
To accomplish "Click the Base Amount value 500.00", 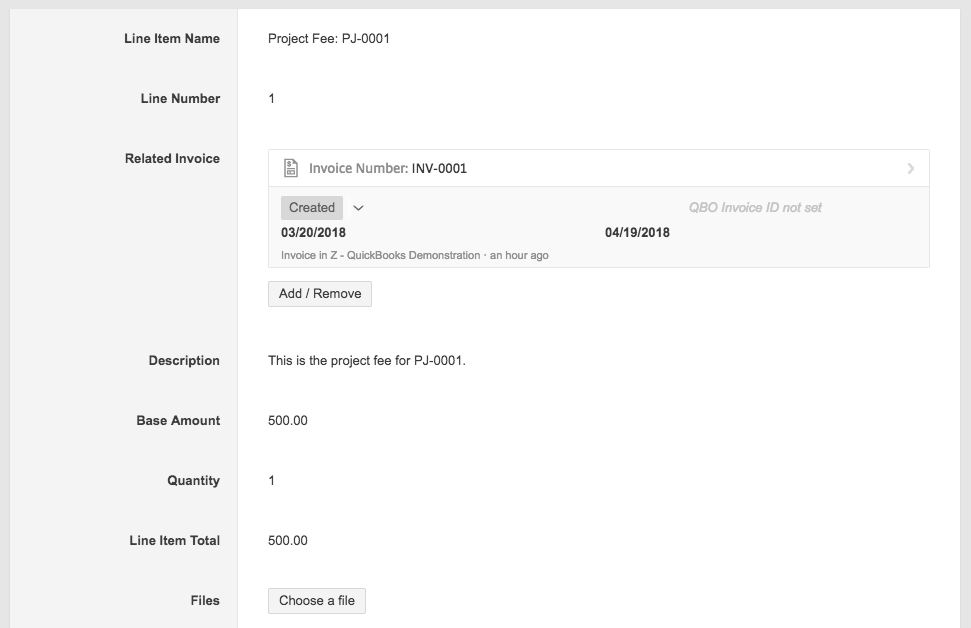I will point(287,421).
